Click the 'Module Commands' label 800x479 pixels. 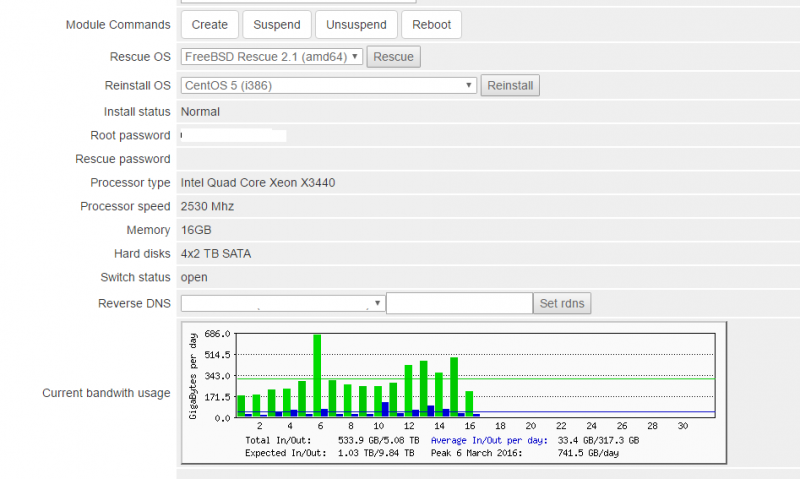tap(118, 24)
